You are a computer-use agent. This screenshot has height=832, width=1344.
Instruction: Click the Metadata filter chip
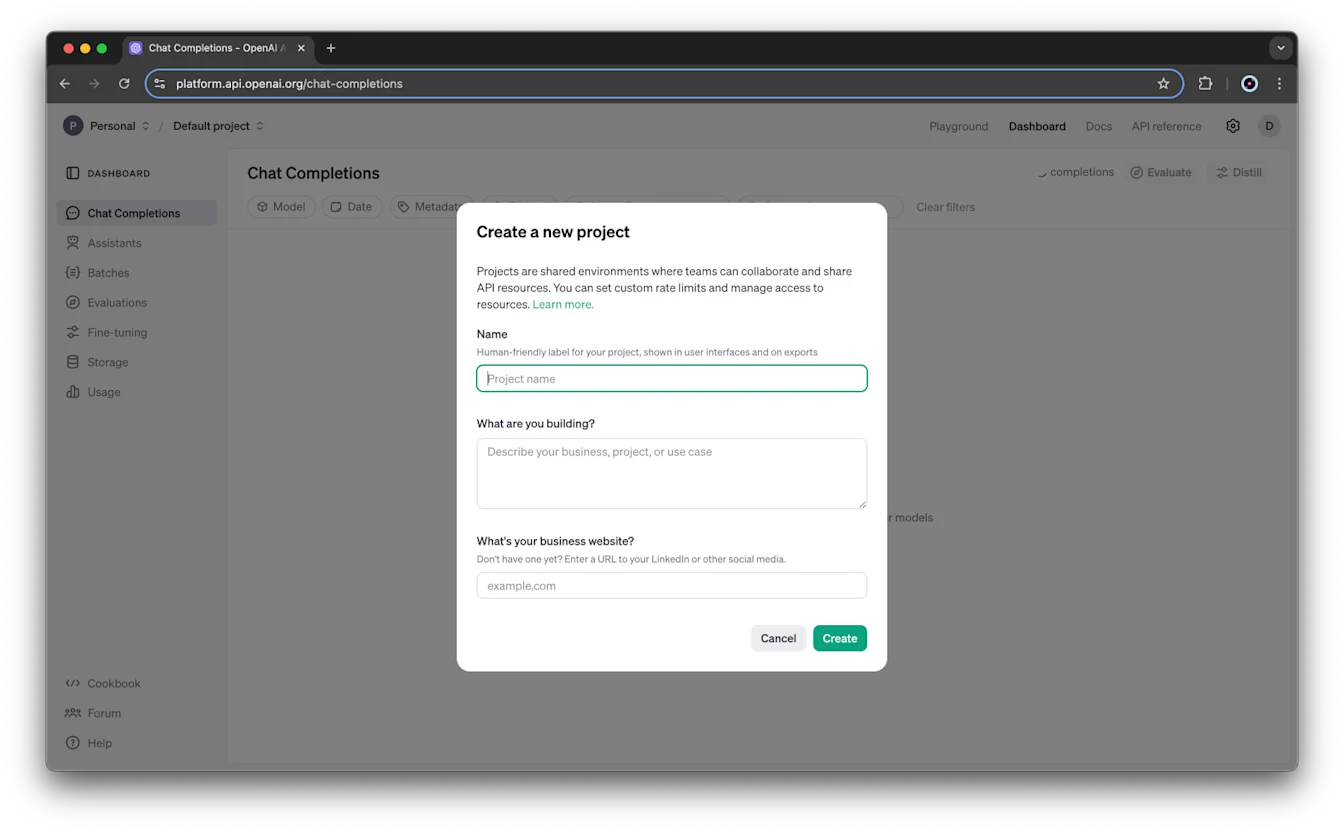(428, 207)
